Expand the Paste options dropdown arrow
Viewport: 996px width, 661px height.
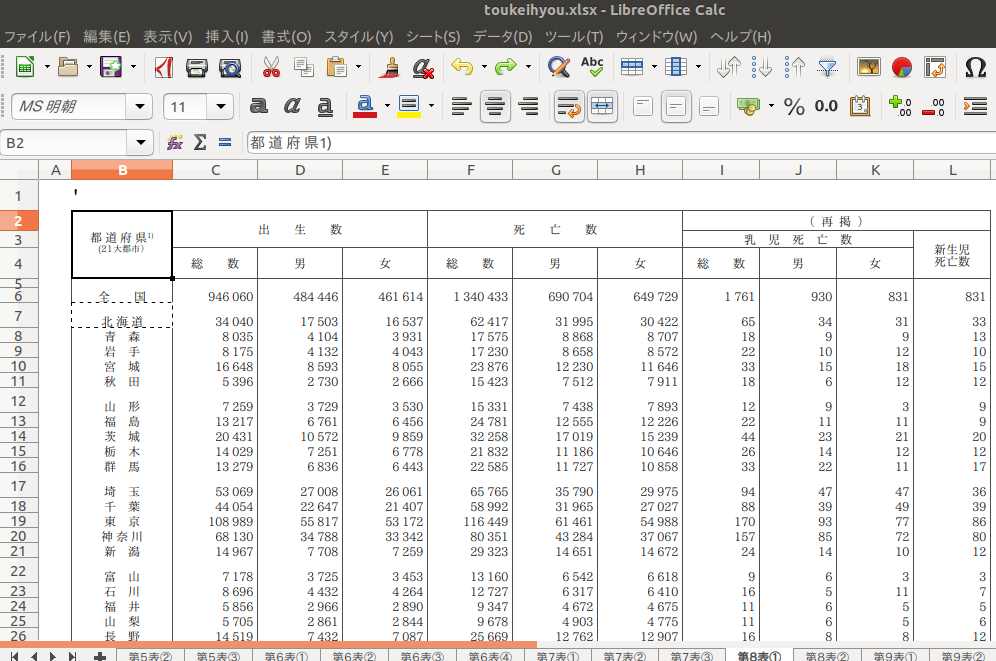point(358,67)
